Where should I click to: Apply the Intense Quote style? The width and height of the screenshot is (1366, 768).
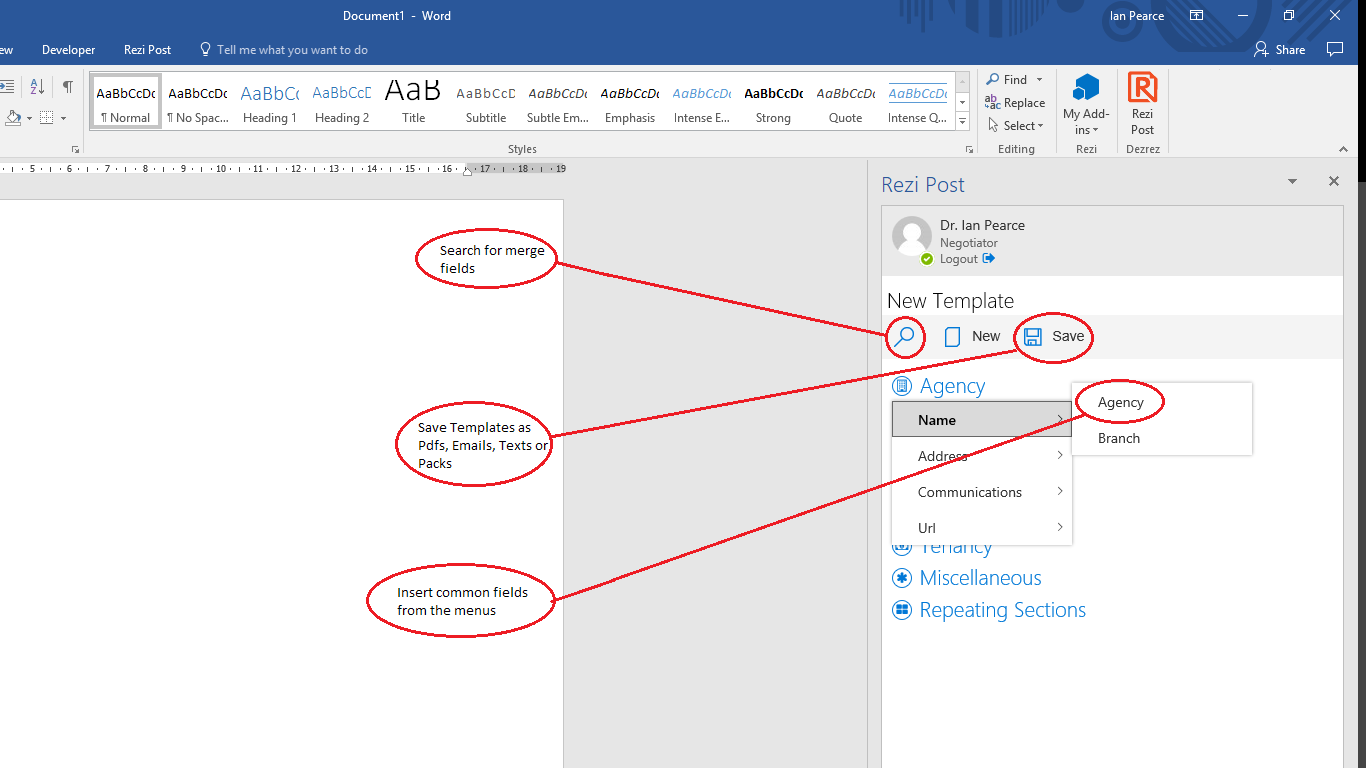point(917,103)
